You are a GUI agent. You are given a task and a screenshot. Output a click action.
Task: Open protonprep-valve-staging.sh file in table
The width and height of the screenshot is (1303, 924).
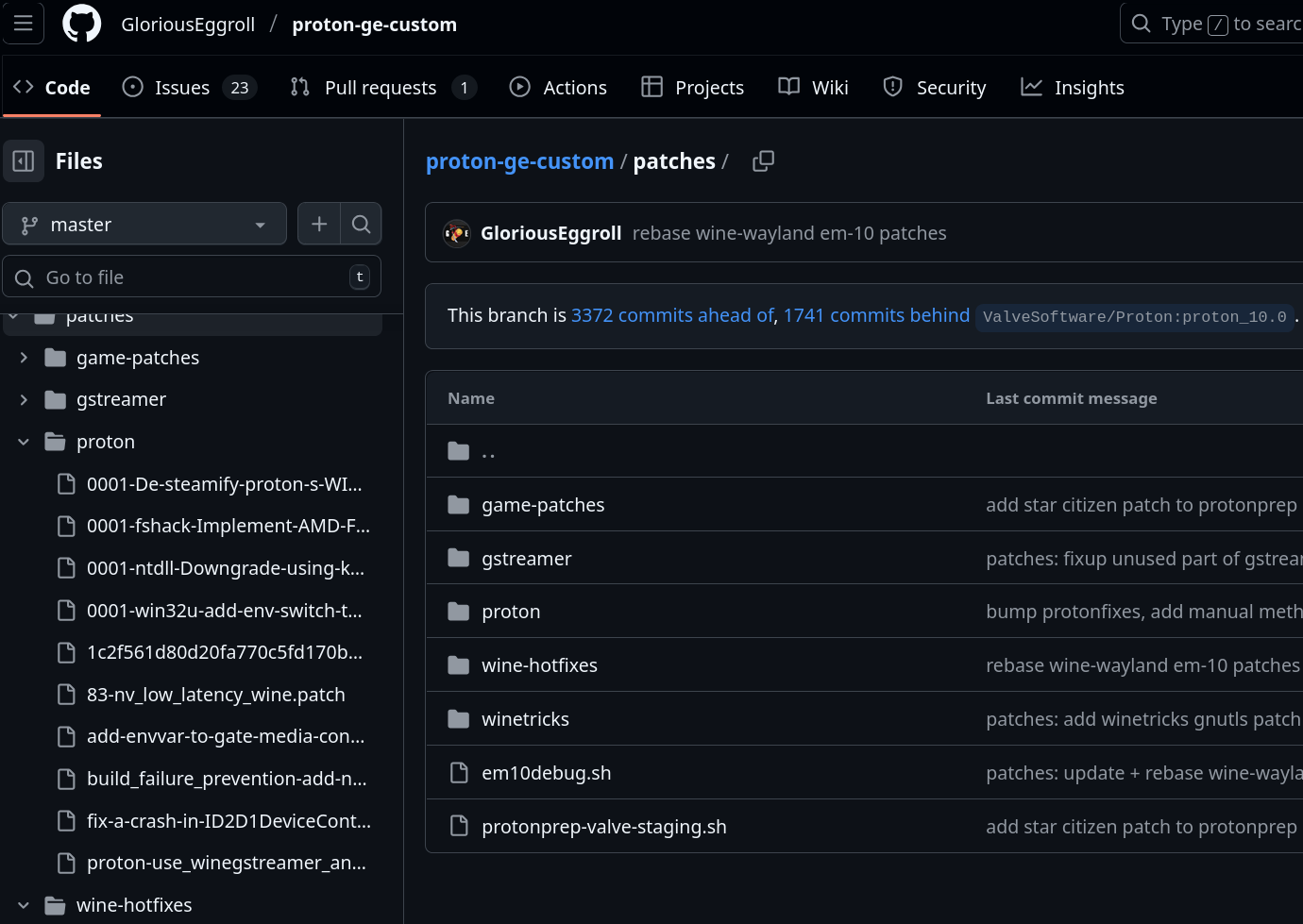pyautogui.click(x=604, y=827)
